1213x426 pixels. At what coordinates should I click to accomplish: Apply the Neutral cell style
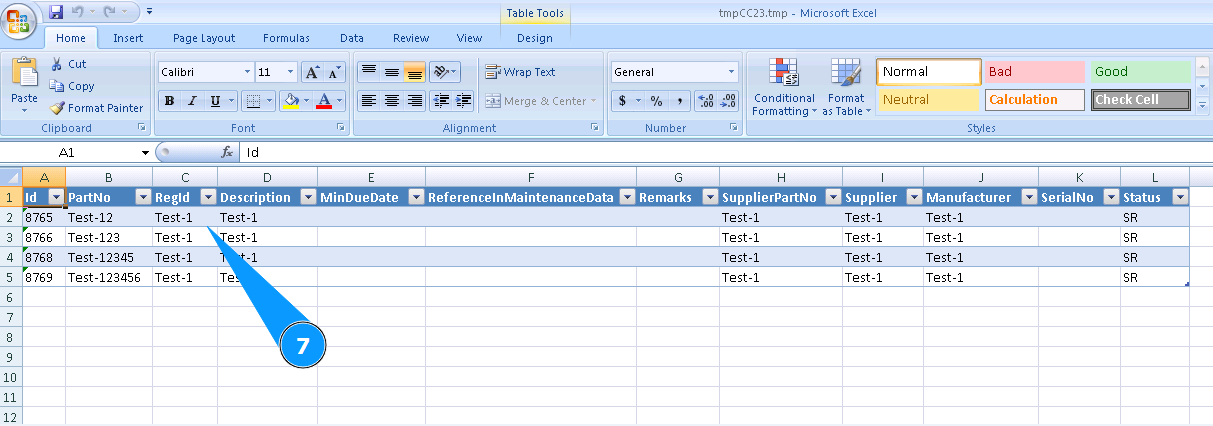[x=929, y=100]
